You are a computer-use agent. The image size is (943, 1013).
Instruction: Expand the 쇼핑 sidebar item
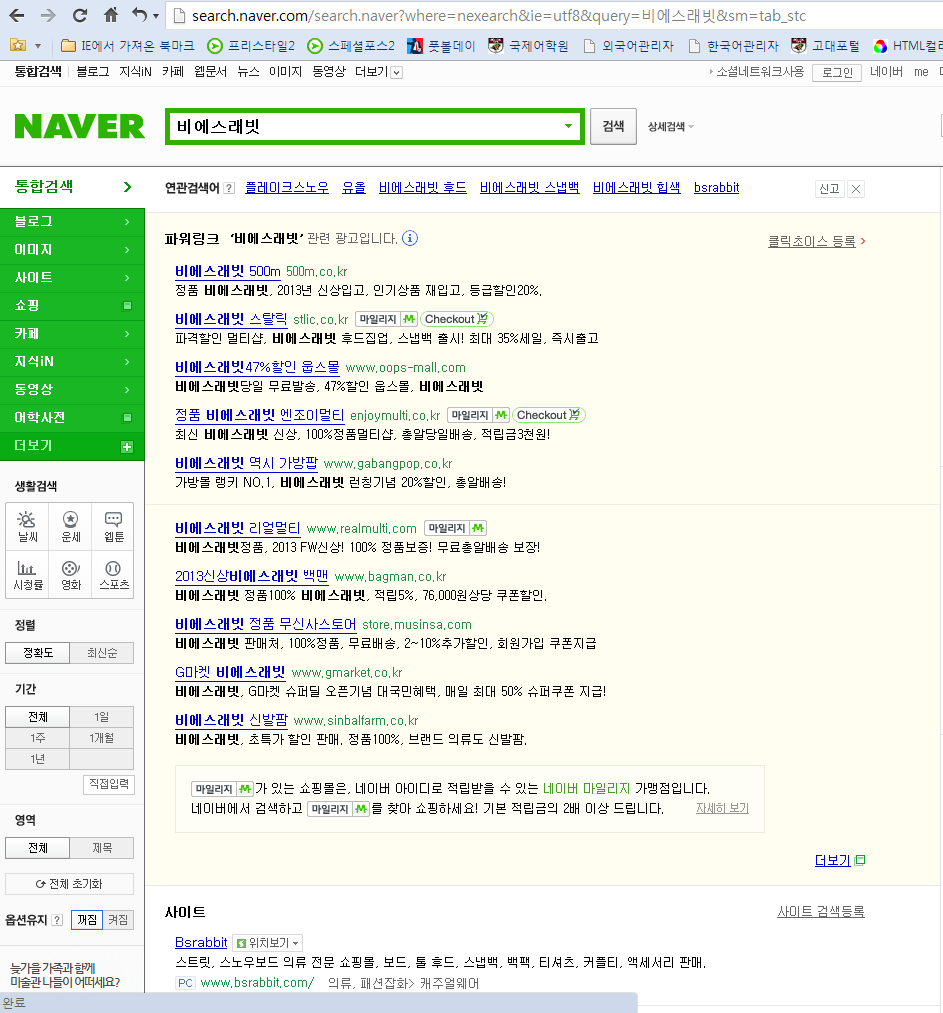[72, 306]
